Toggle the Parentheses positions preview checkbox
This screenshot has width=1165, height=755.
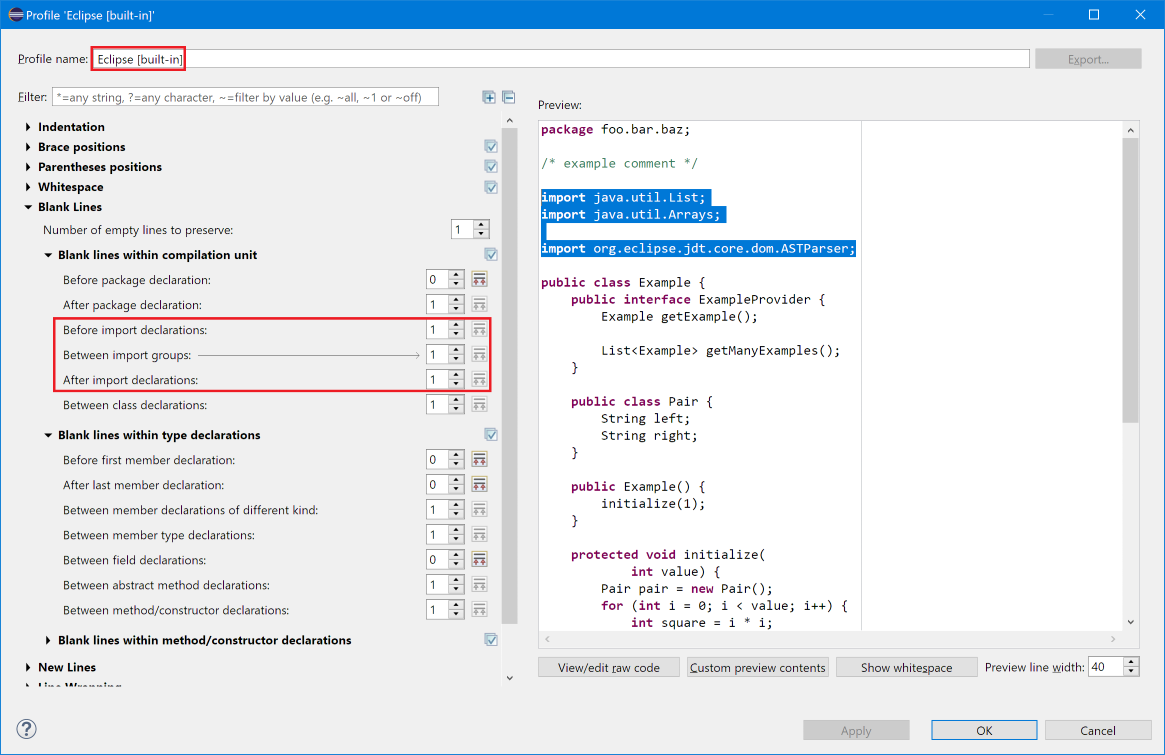(490, 166)
